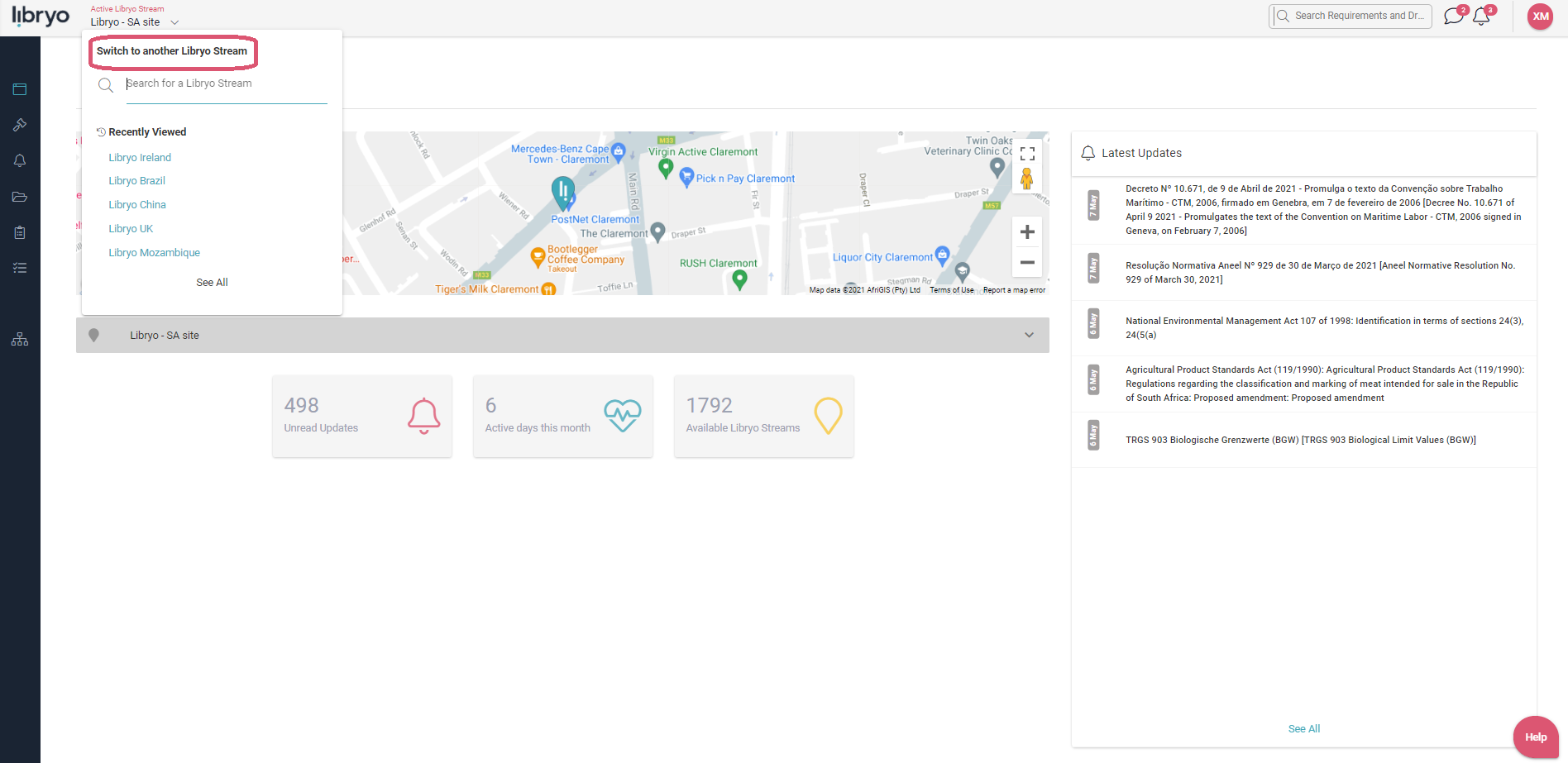Select Libryo Ireland from Recently Viewed
The image size is (1568, 763).
click(140, 158)
